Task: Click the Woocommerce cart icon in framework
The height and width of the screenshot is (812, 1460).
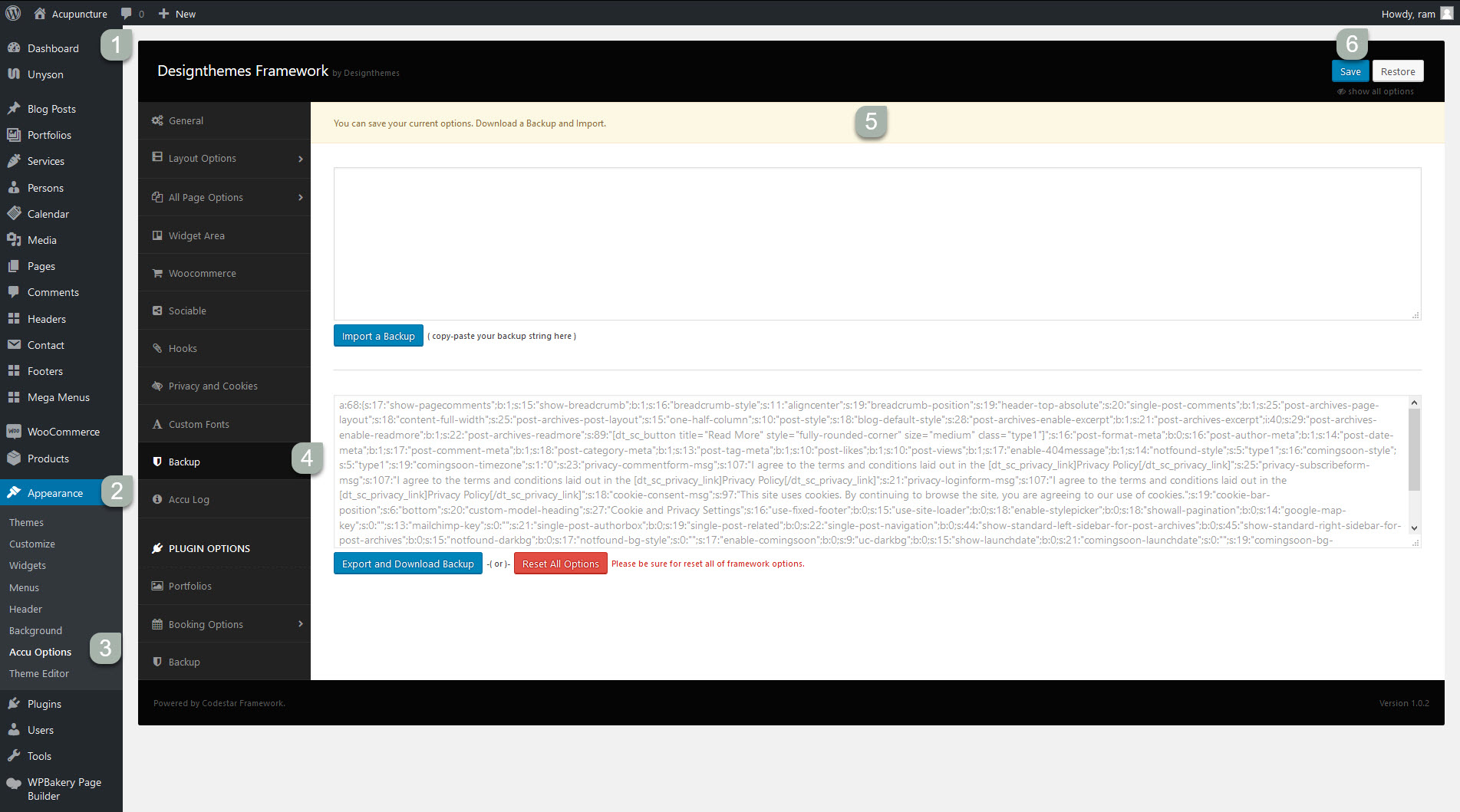Action: click(157, 273)
